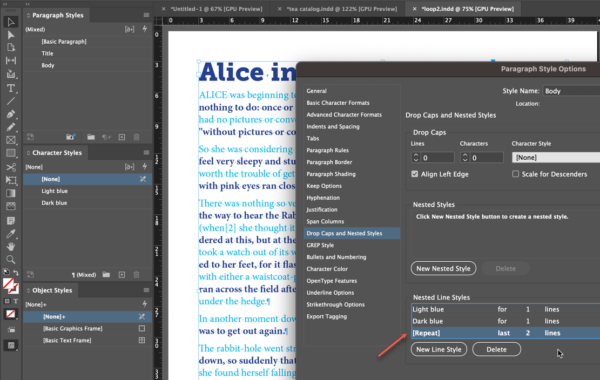Select the Line tool
Viewport: 600px width, 380px height.
coord(11,101)
